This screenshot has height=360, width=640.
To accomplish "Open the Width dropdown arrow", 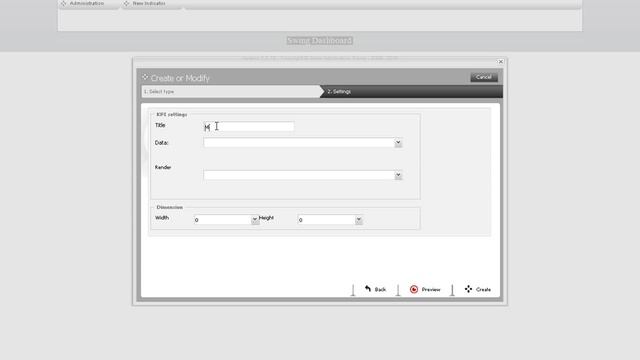I will pyautogui.click(x=255, y=220).
